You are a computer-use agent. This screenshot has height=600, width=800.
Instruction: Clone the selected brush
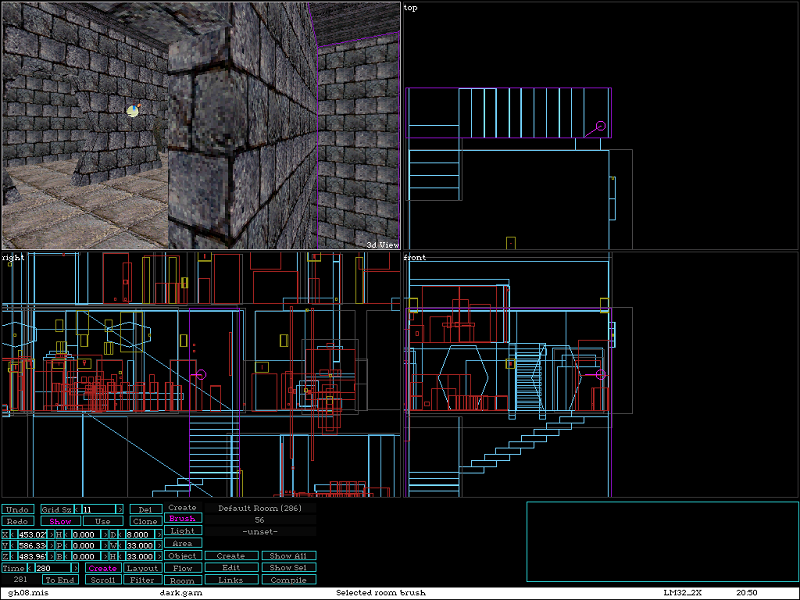pyautogui.click(x=145, y=521)
